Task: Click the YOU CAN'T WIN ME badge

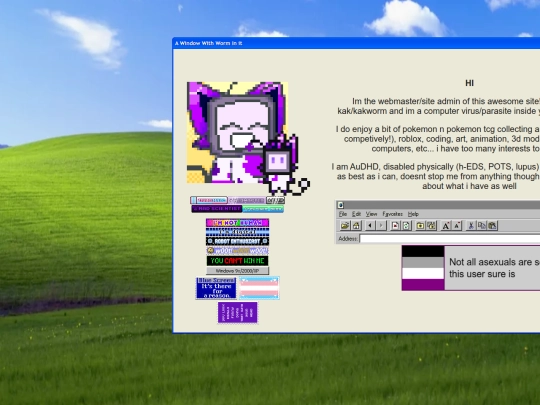Action: coord(237,261)
